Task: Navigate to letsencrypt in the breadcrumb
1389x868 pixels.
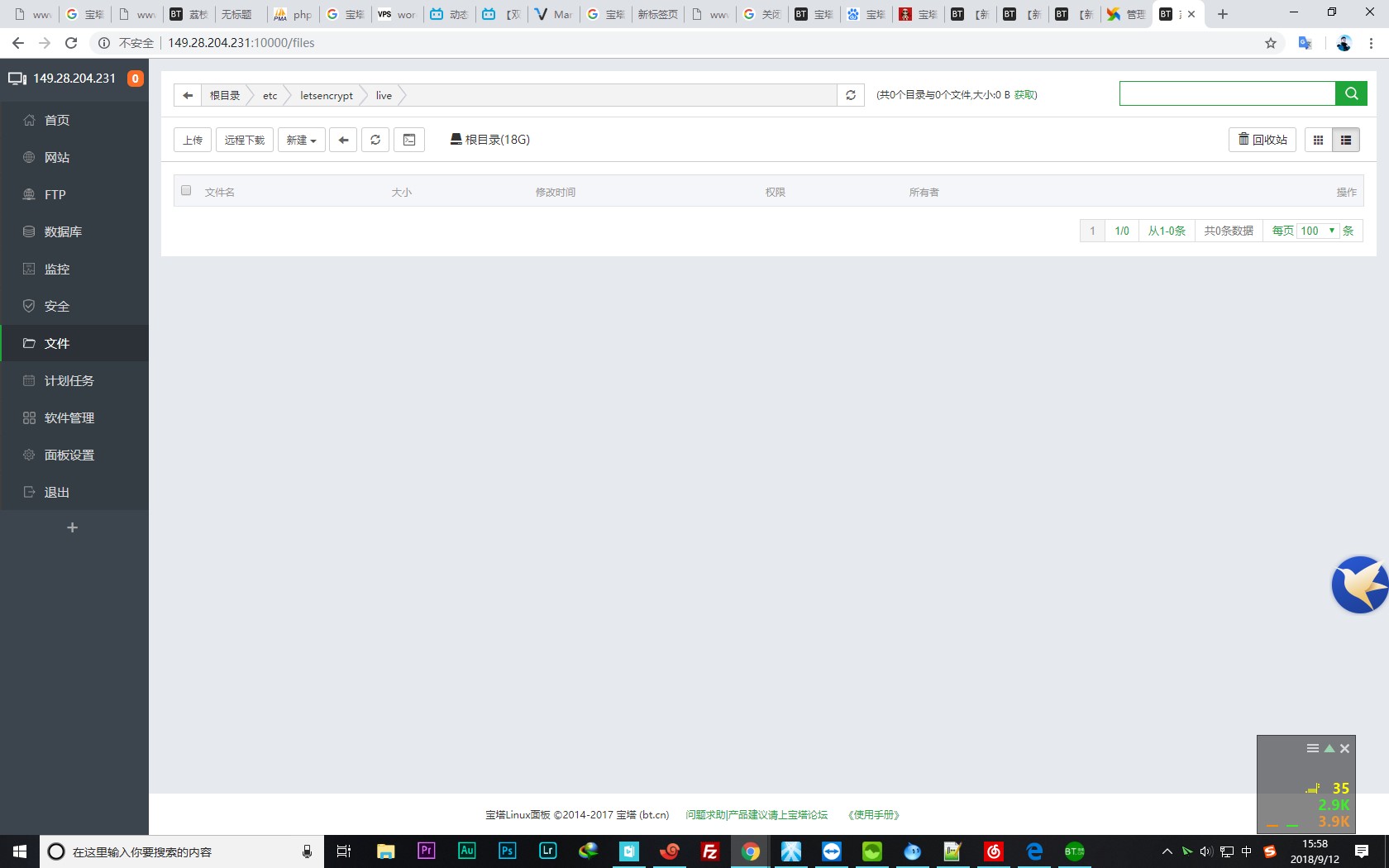Action: 327,95
